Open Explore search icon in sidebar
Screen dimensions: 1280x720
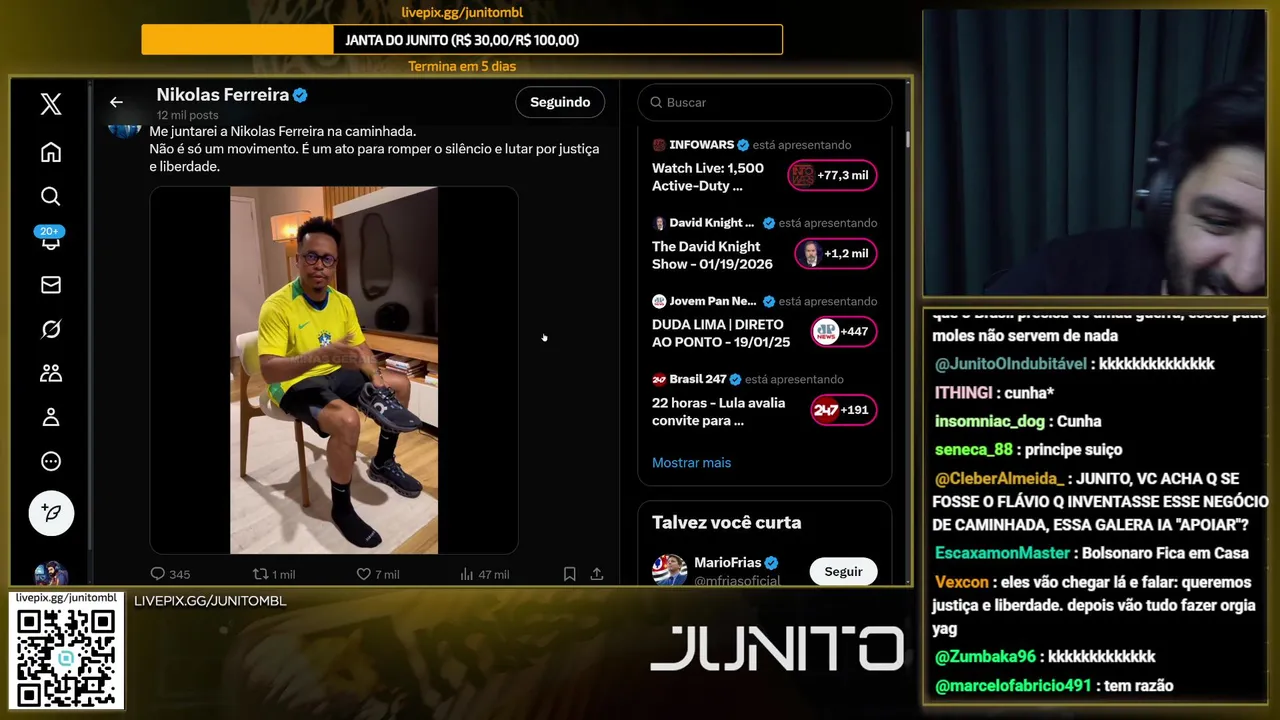point(51,196)
